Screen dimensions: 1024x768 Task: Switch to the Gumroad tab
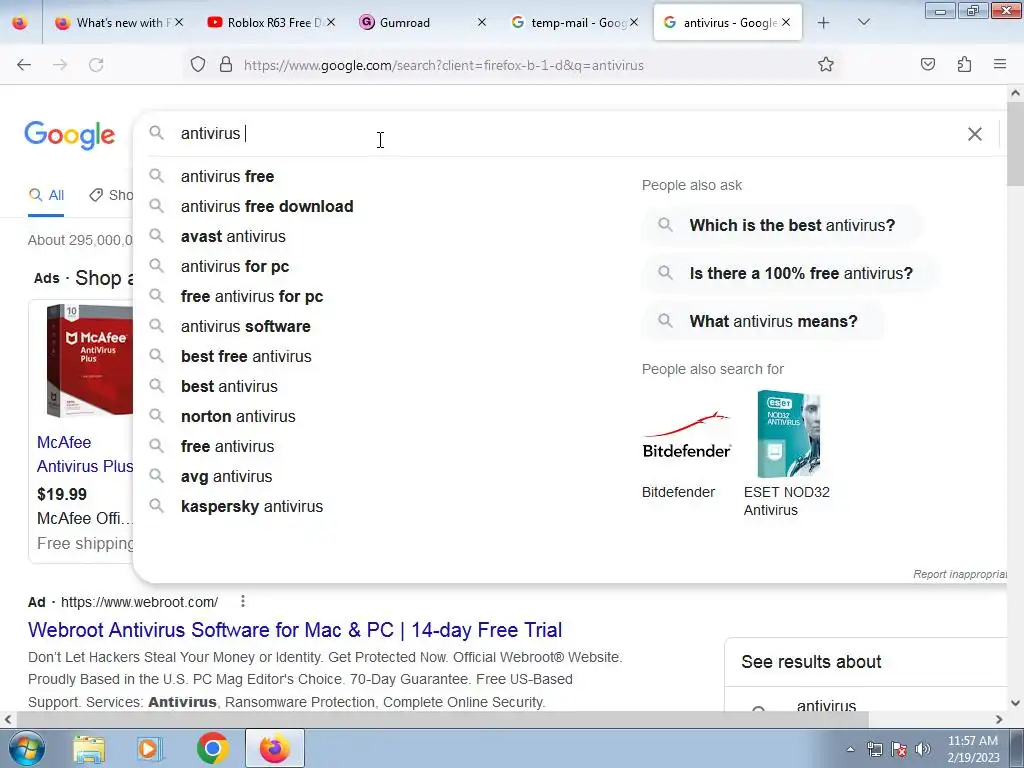[423, 23]
